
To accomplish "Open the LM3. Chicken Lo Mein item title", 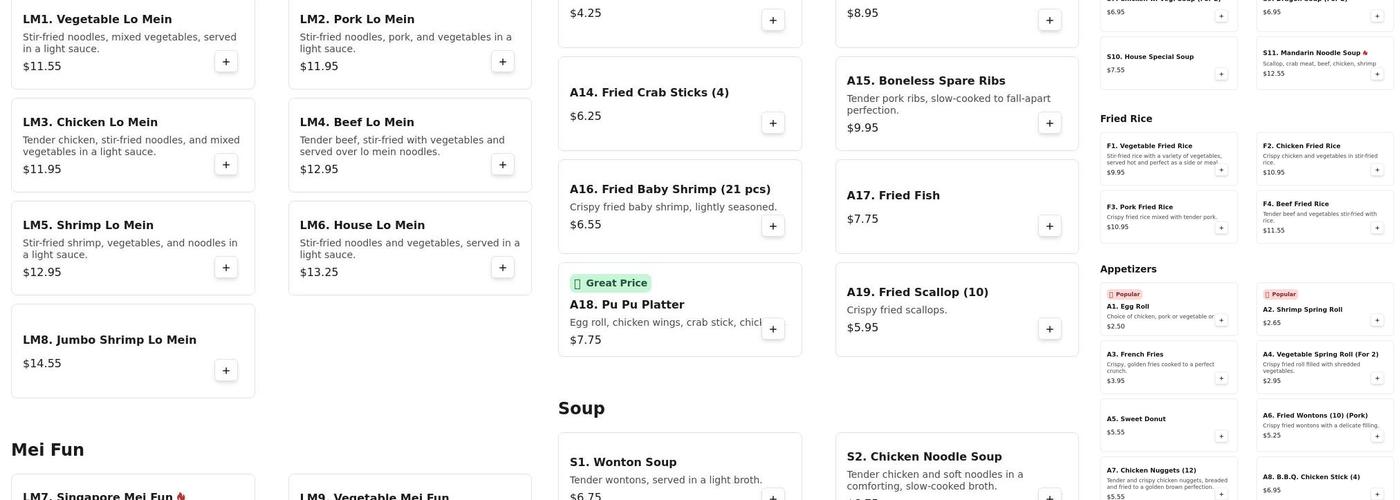I will (x=90, y=122).
